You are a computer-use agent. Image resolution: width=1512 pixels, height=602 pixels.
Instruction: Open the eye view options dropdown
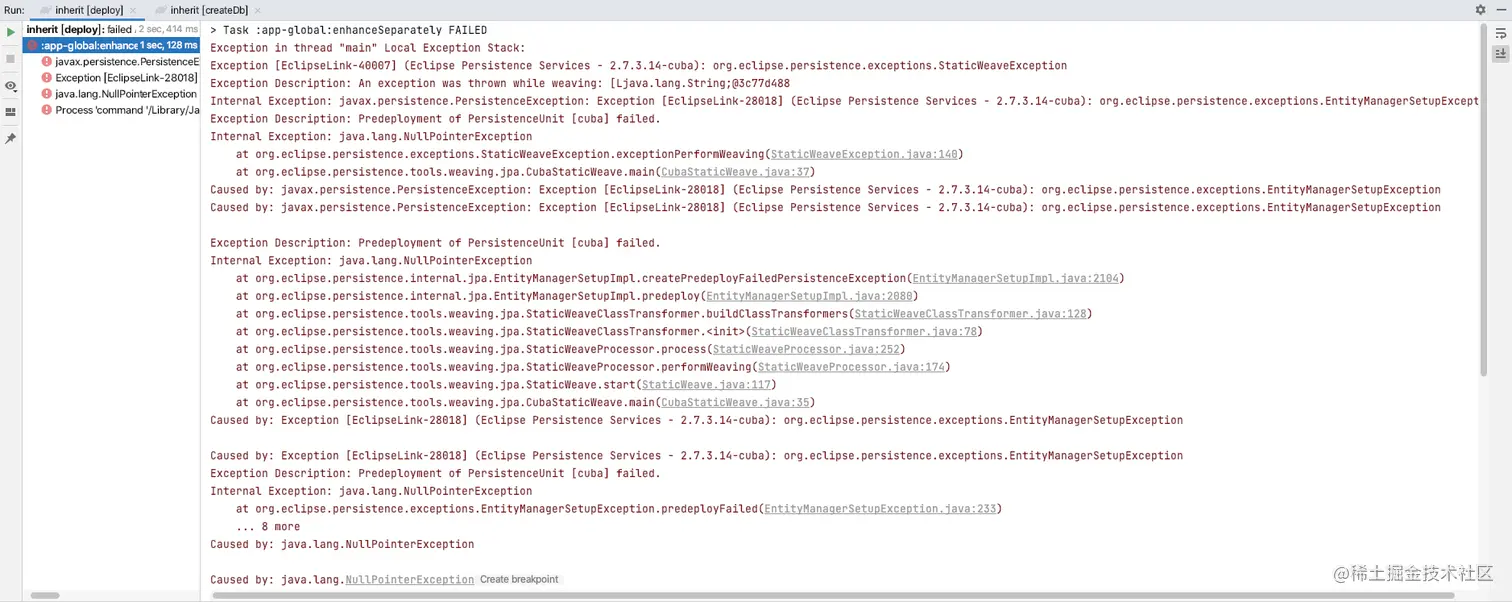(x=11, y=86)
